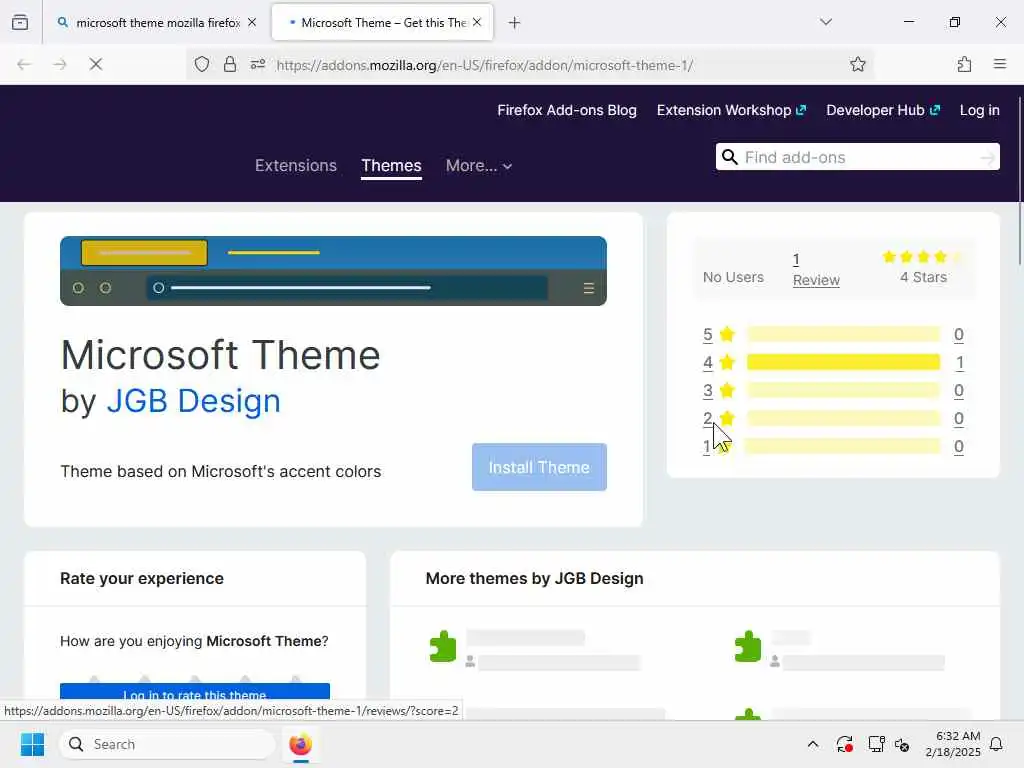Filter reviews by 4 stars number link
Screen dimensions: 1024x768
point(707,362)
